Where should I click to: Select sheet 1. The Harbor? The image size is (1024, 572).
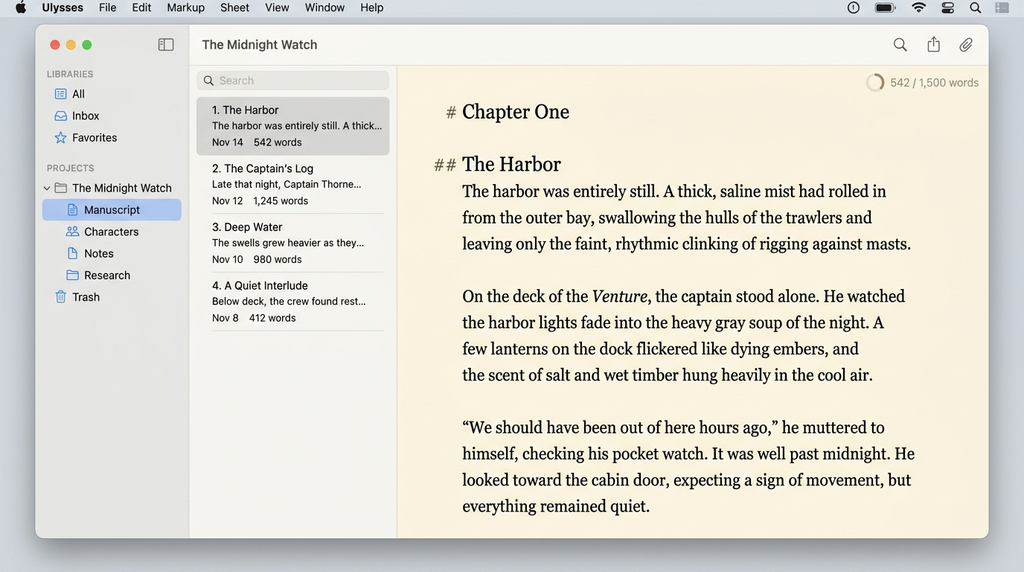[x=293, y=126]
